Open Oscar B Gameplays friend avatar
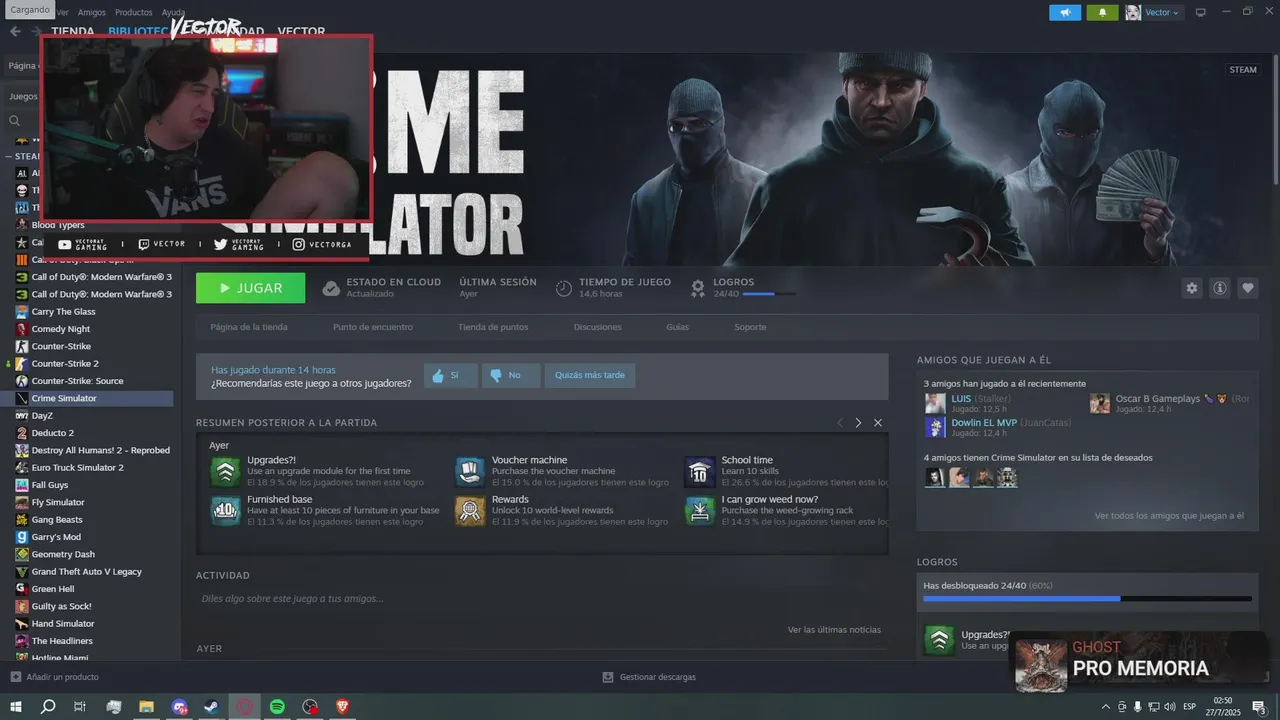This screenshot has height=720, width=1280. (1100, 403)
